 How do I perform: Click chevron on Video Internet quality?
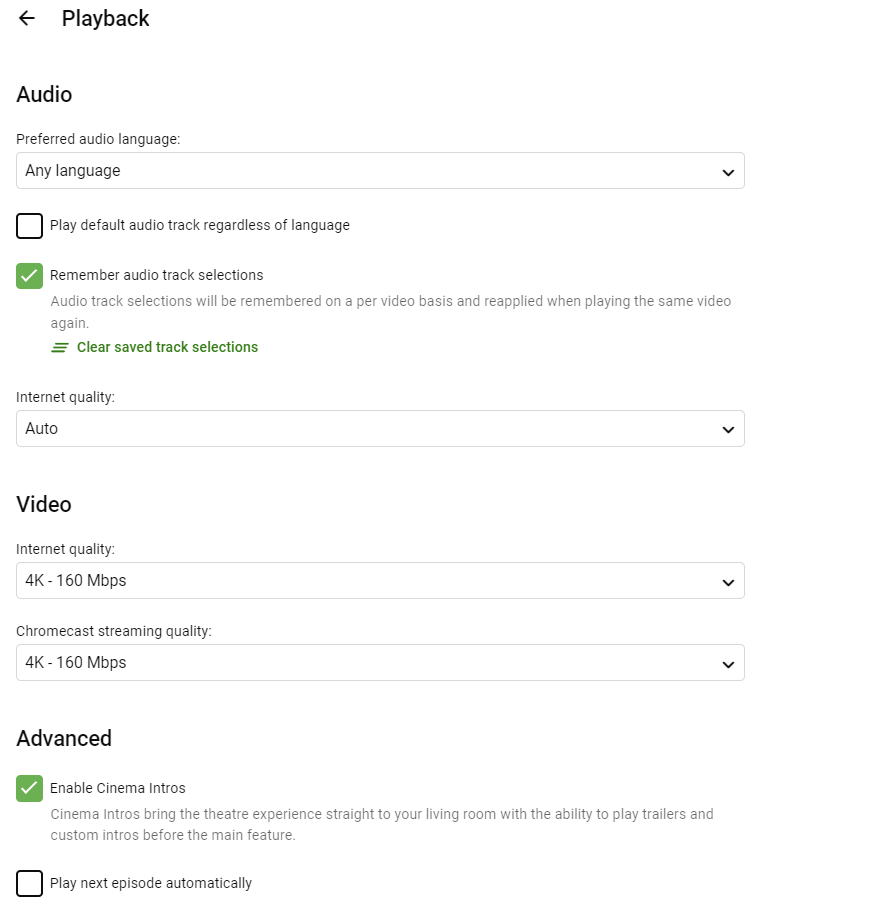(x=728, y=581)
